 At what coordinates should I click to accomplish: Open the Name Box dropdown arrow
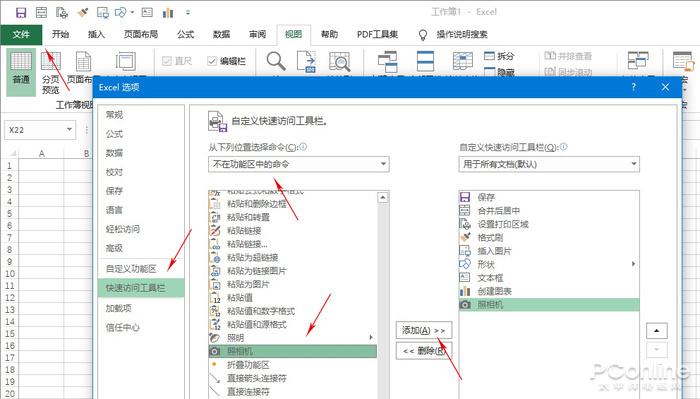click(69, 130)
